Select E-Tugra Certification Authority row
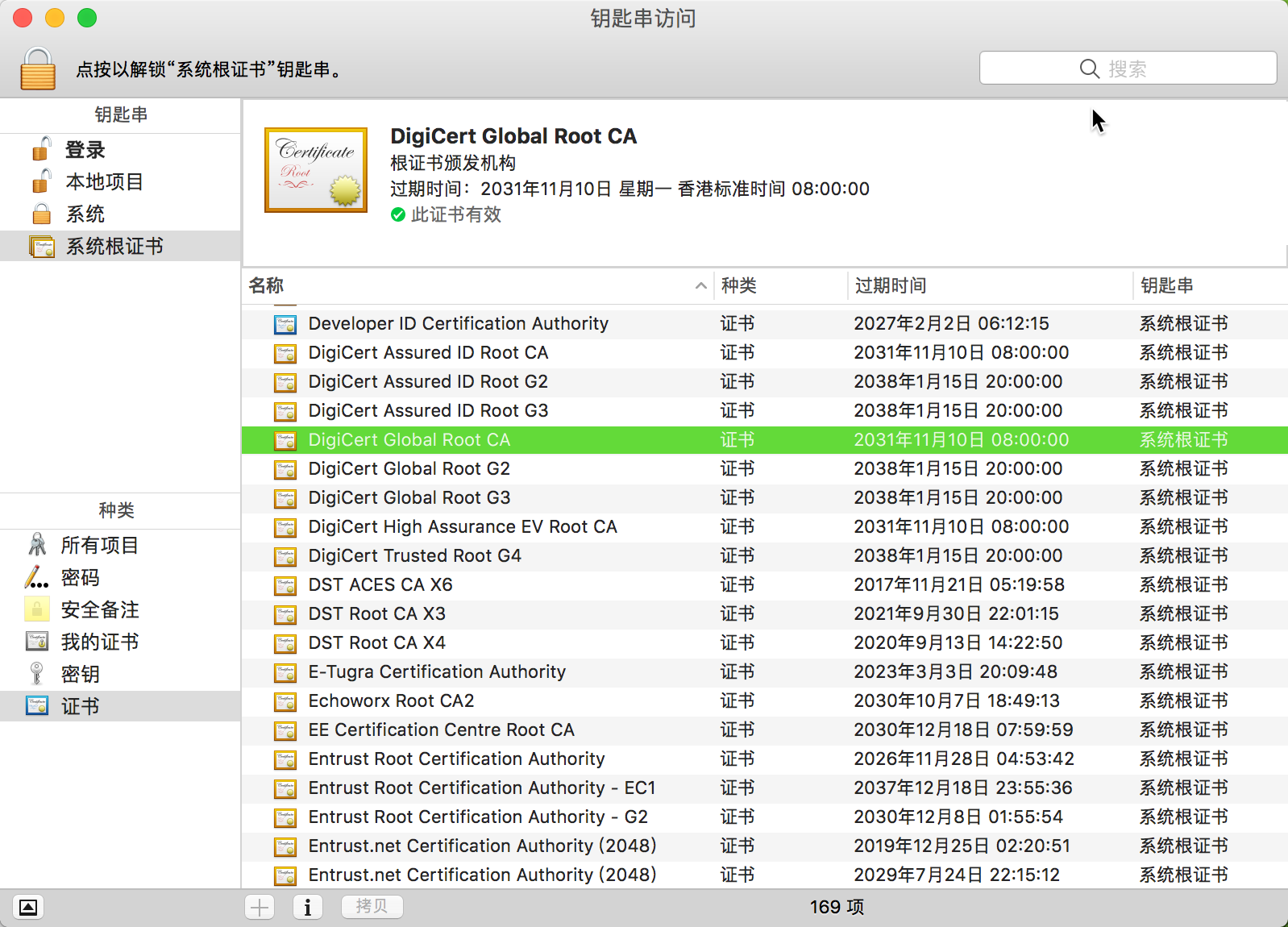Image resolution: width=1288 pixels, height=927 pixels. pyautogui.click(x=765, y=672)
